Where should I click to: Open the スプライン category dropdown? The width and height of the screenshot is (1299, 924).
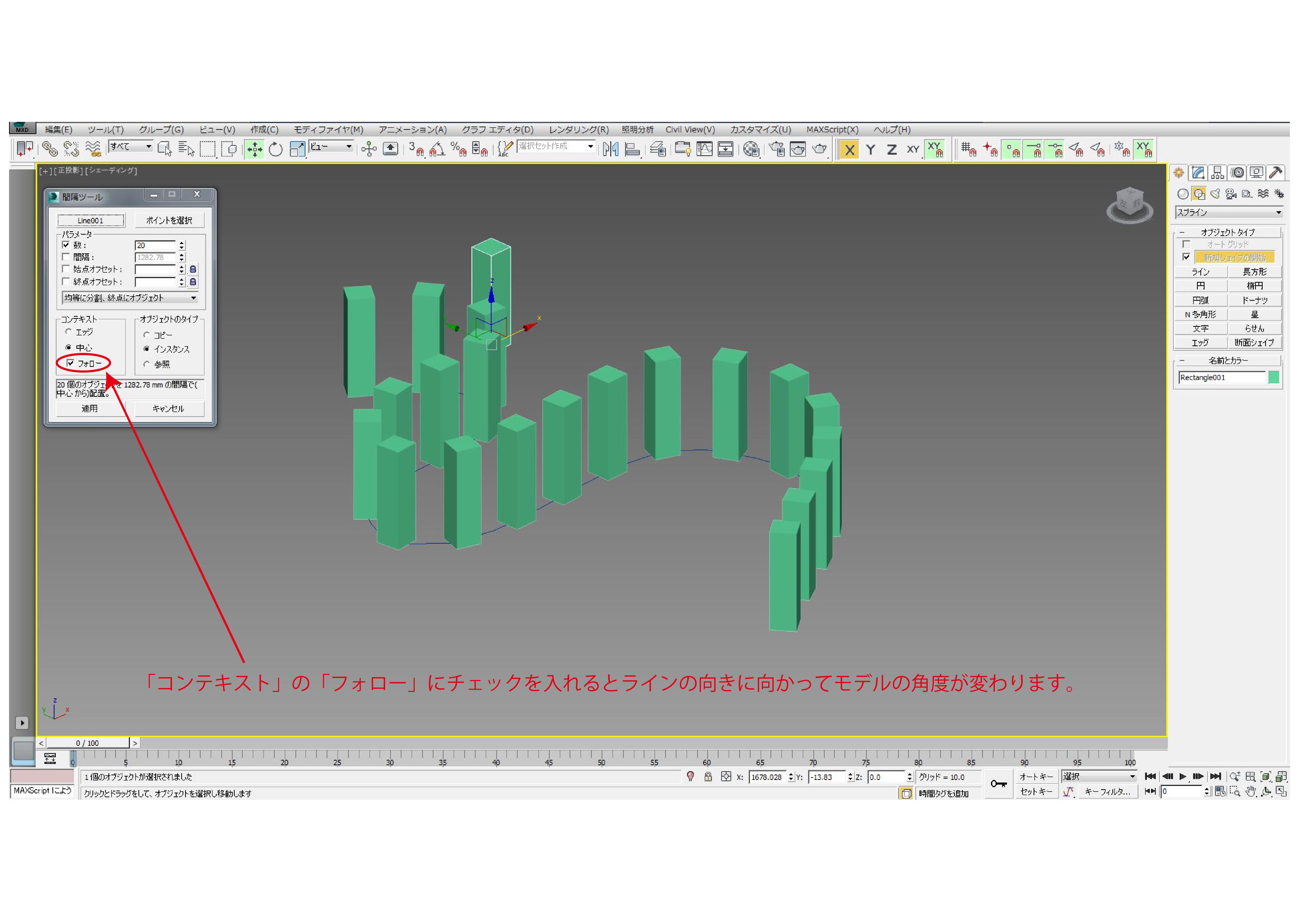coord(1229,213)
